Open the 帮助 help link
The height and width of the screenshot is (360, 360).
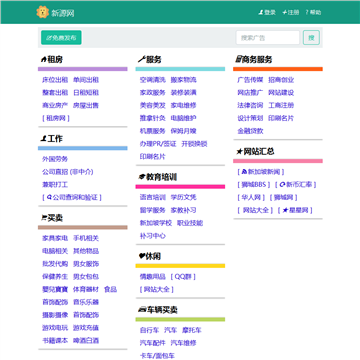(x=313, y=12)
